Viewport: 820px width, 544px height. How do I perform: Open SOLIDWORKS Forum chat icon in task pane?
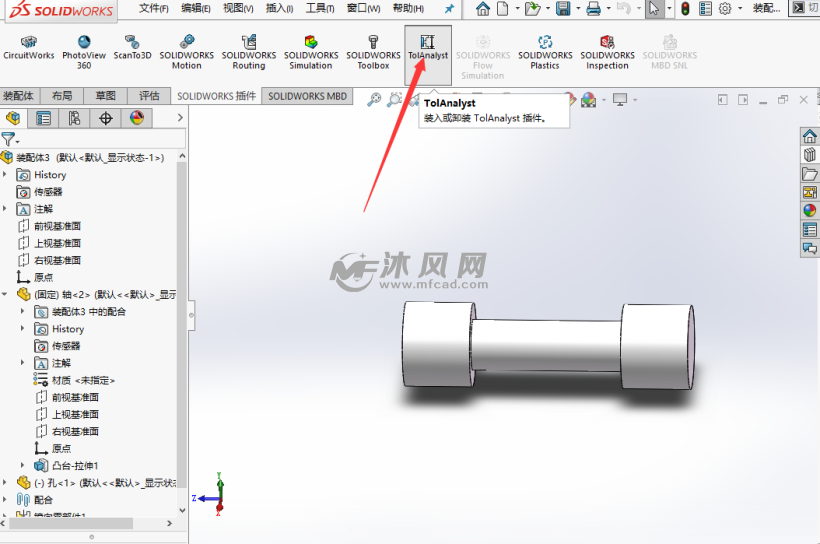tap(810, 248)
